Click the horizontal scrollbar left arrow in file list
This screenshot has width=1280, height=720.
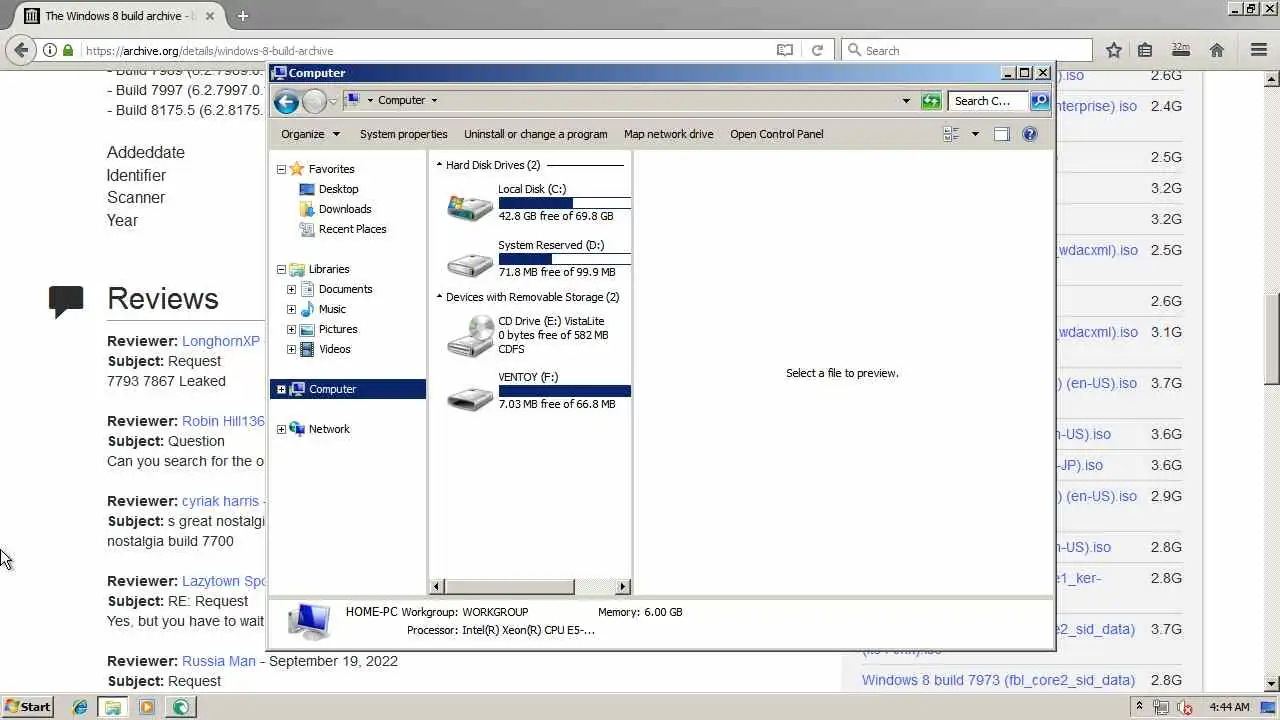click(437, 587)
